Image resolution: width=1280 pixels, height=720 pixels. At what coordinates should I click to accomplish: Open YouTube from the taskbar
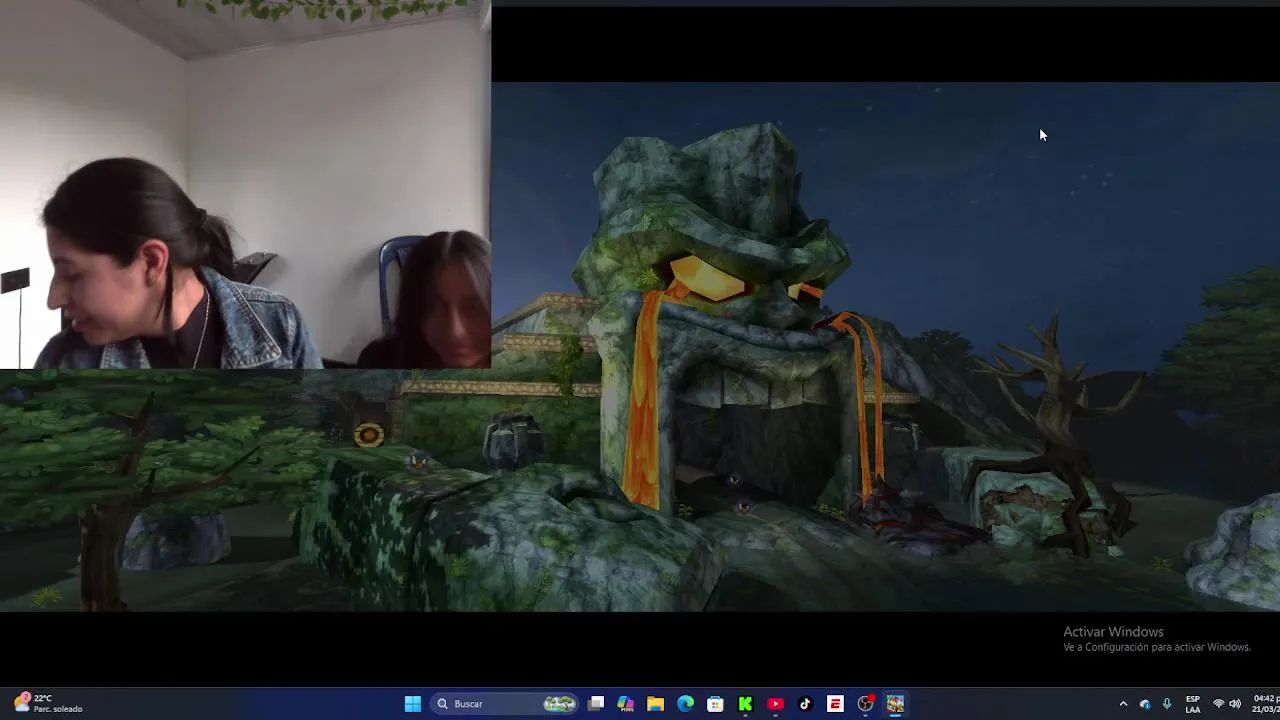point(775,704)
